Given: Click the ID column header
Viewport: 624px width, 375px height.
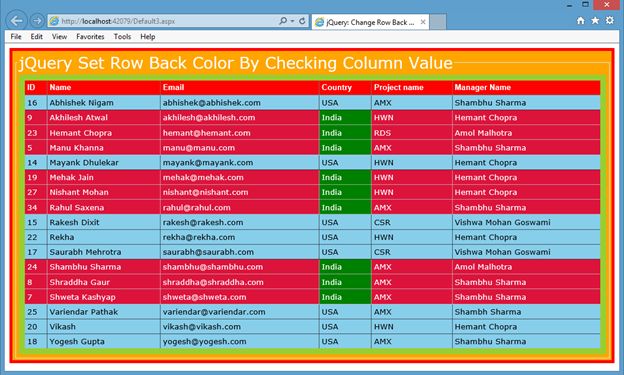Looking at the screenshot, I should 36,88.
